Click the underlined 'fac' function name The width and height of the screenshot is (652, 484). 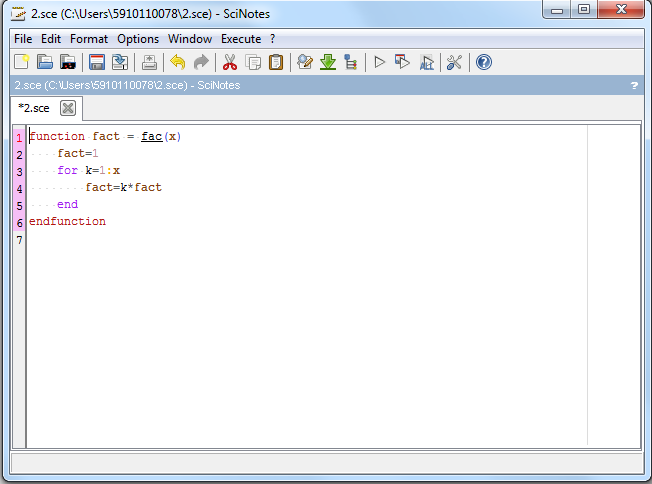coord(151,136)
